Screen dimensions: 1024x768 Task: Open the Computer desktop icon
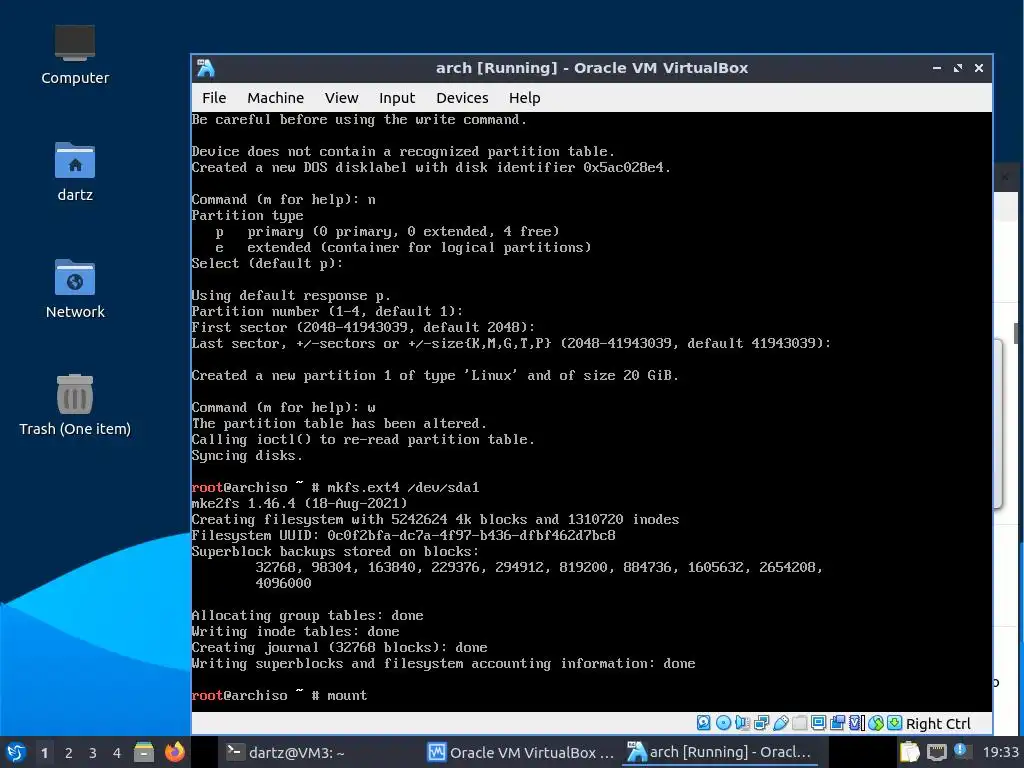75,55
